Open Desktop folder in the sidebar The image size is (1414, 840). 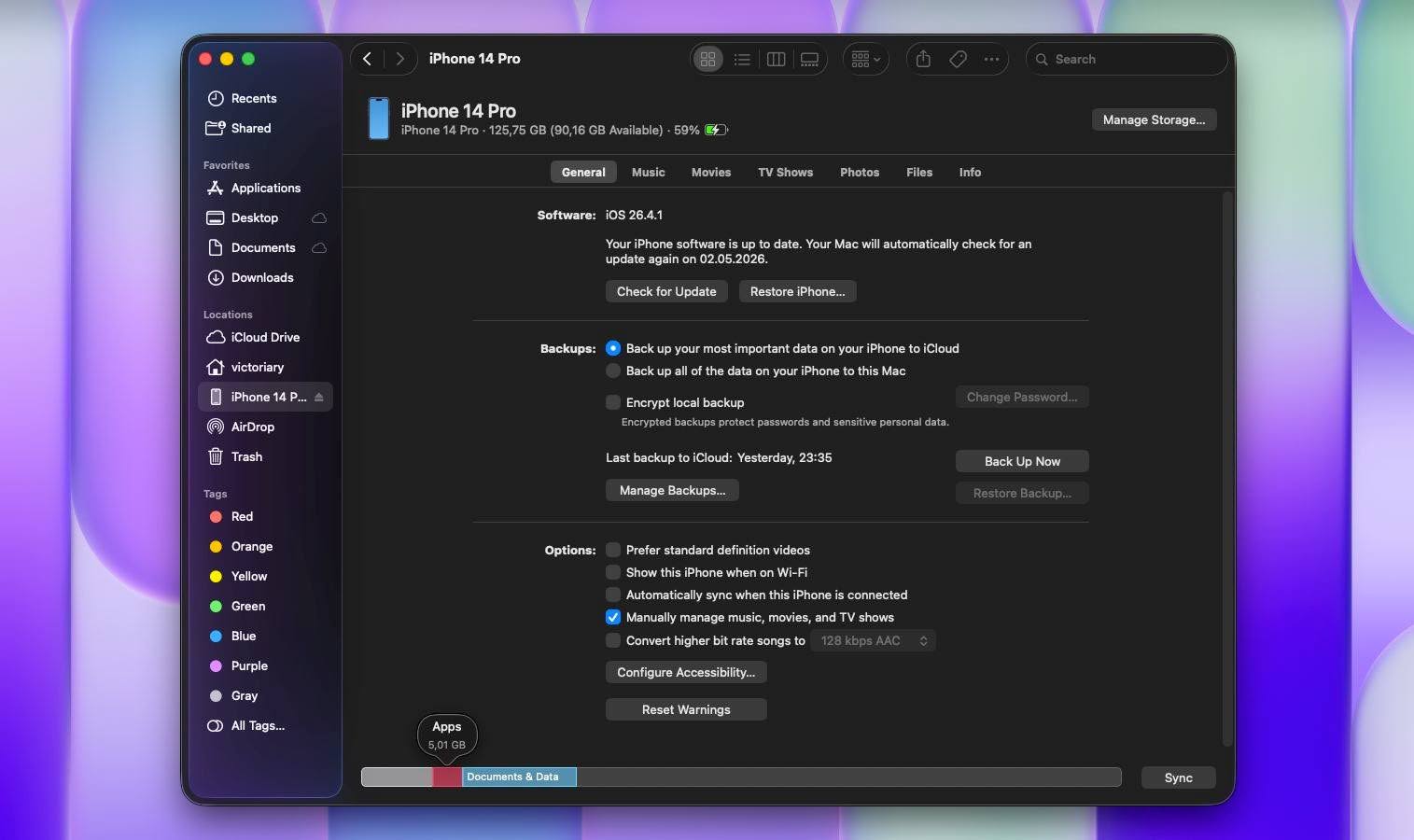tap(265, 217)
